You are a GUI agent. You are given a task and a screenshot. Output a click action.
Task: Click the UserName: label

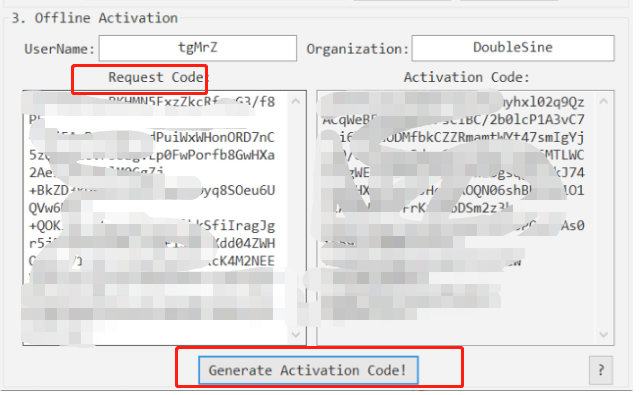tap(60, 50)
